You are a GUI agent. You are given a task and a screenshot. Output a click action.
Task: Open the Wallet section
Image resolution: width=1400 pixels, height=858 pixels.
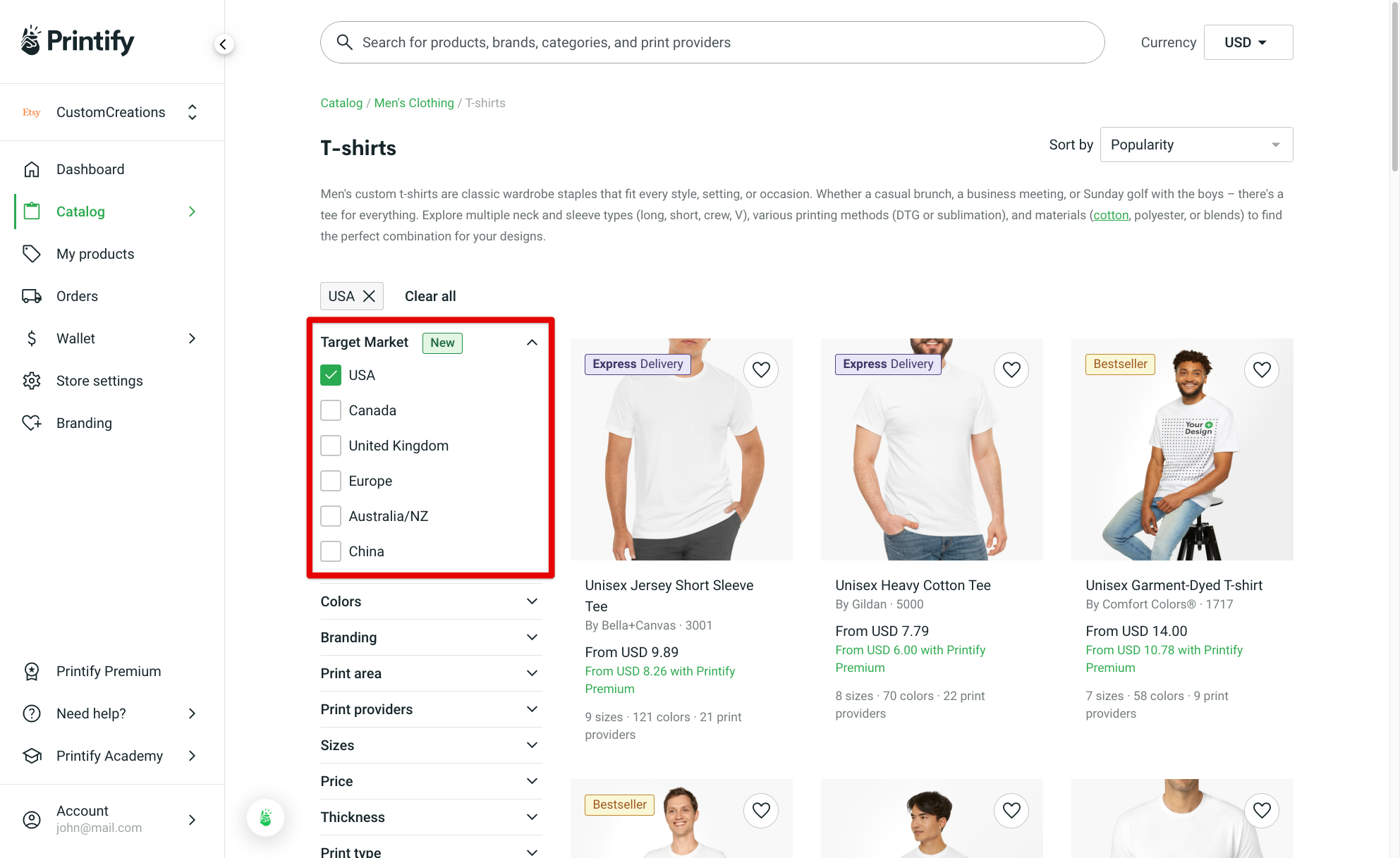pos(75,338)
